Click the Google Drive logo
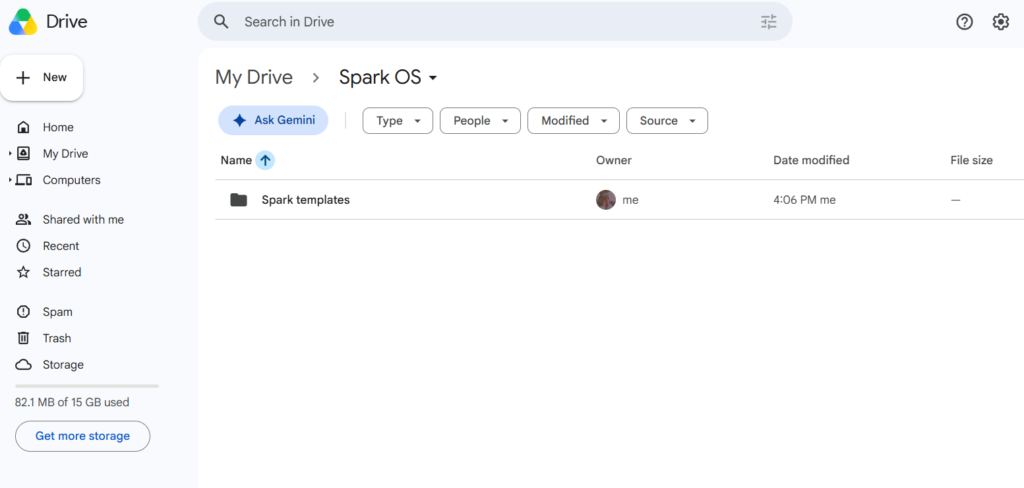Image resolution: width=1024 pixels, height=488 pixels. pyautogui.click(x=23, y=22)
